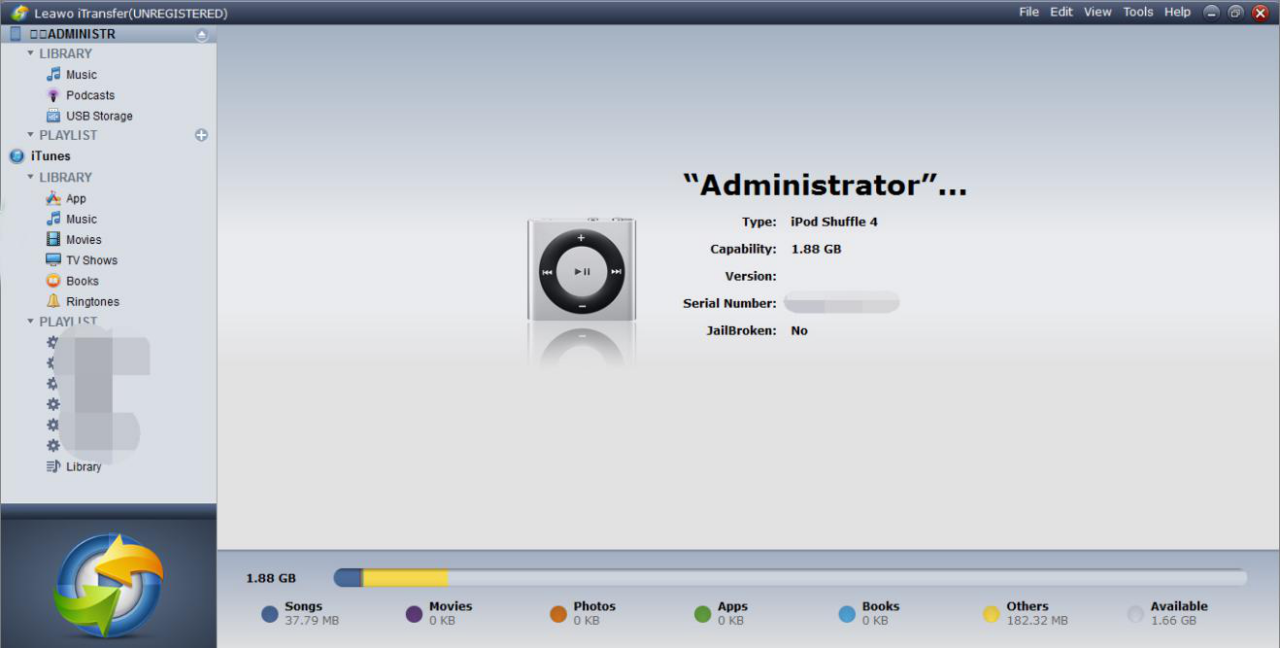This screenshot has height=648, width=1280.
Task: Open the Library playlist at sidebar bottom
Action: [84, 467]
